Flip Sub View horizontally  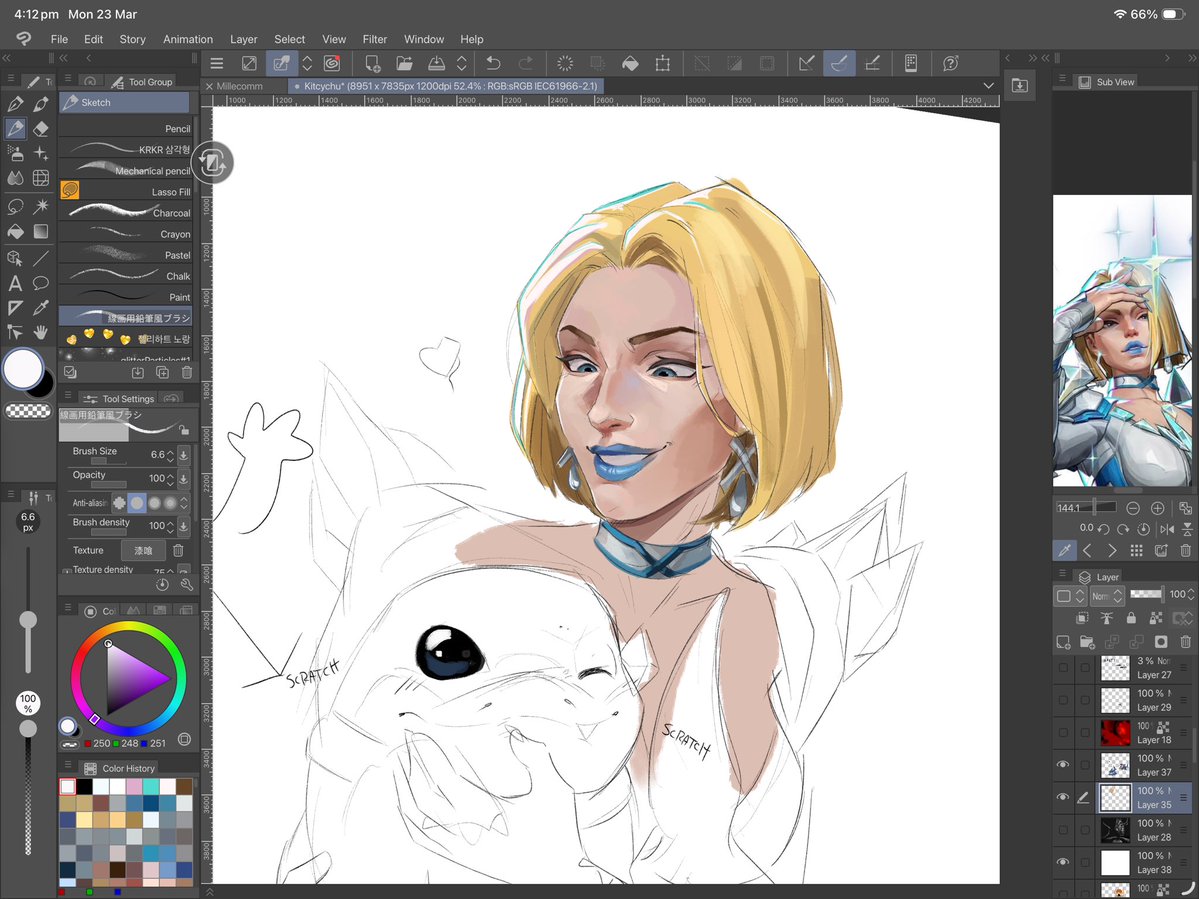click(1167, 528)
